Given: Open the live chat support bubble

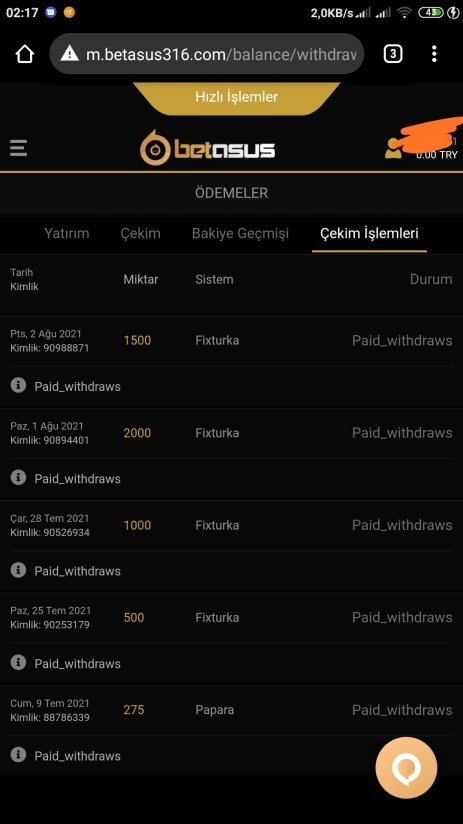Looking at the screenshot, I should 406,768.
